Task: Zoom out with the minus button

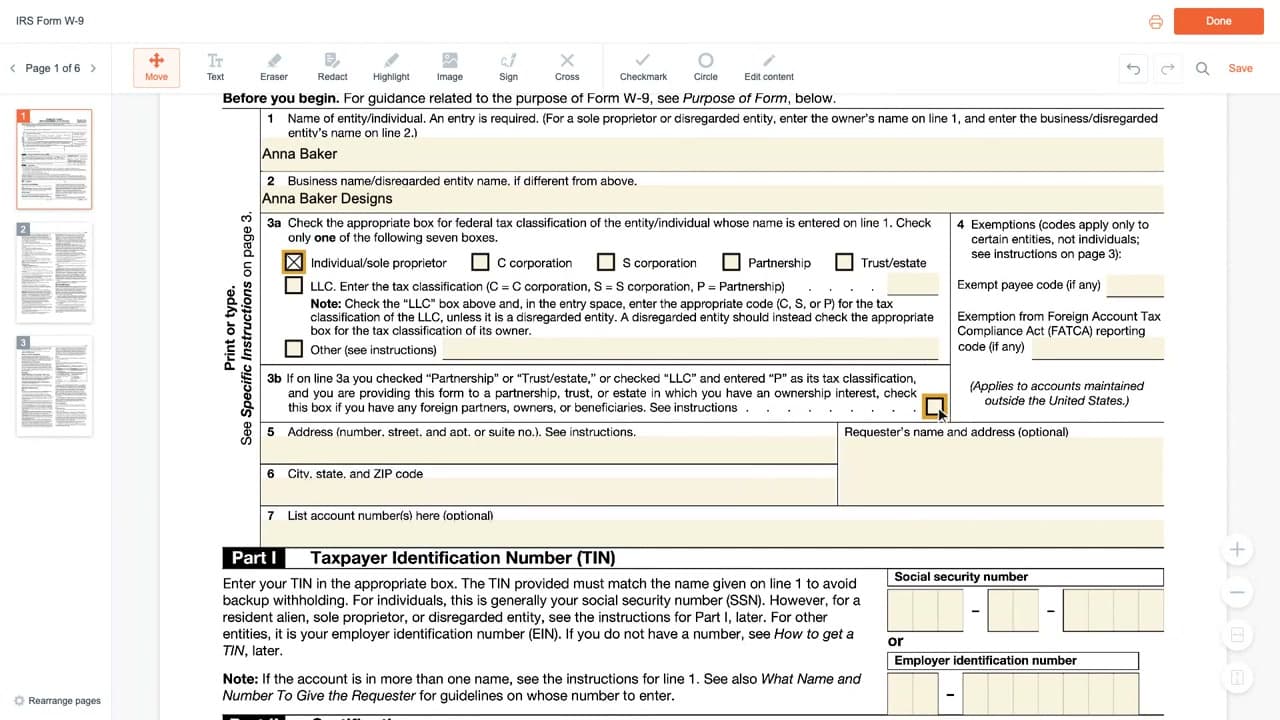Action: [1237, 592]
